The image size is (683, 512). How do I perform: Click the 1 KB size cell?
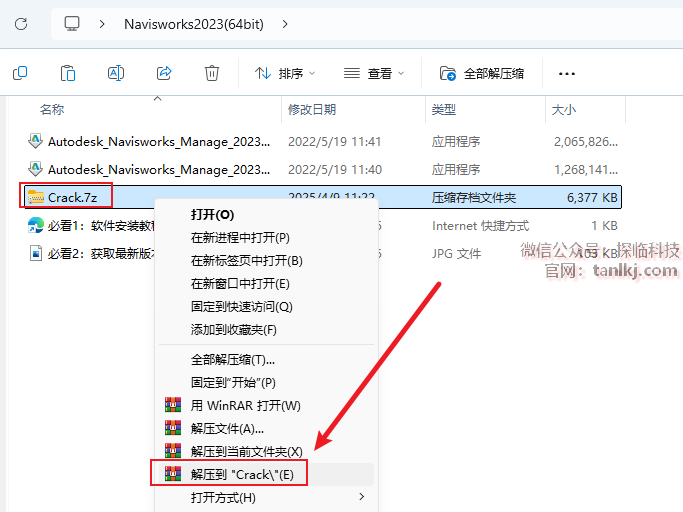click(605, 226)
